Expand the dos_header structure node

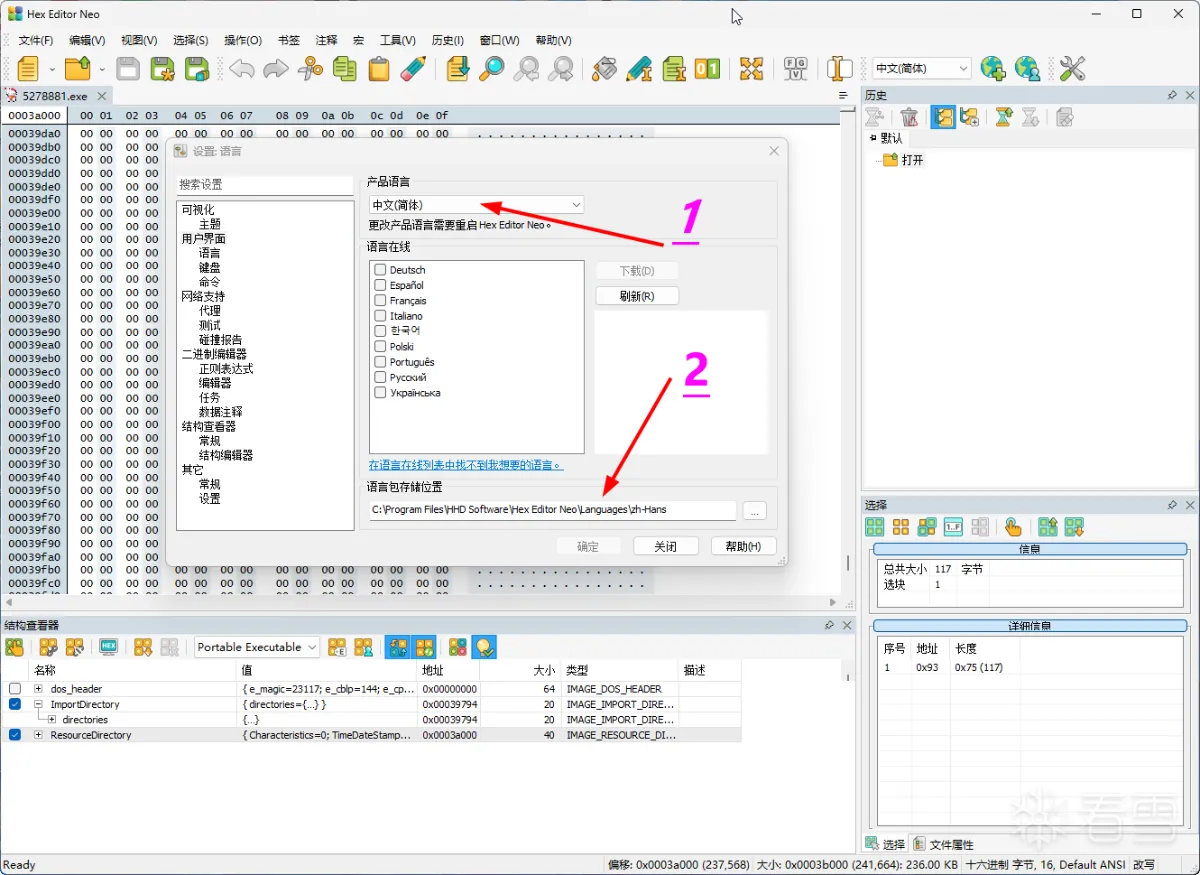click(38, 689)
